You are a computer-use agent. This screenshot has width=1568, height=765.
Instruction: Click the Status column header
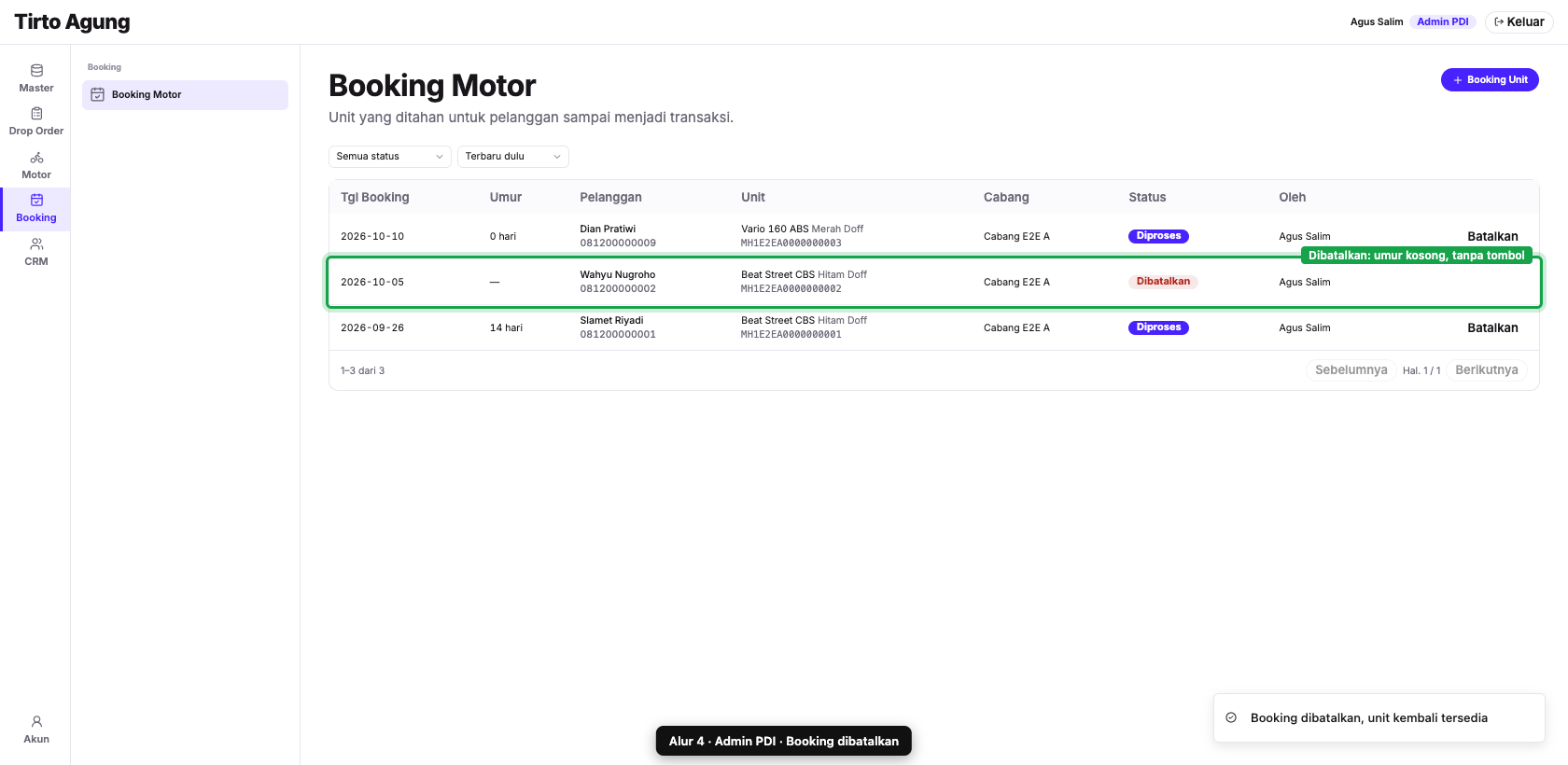[x=1147, y=197]
